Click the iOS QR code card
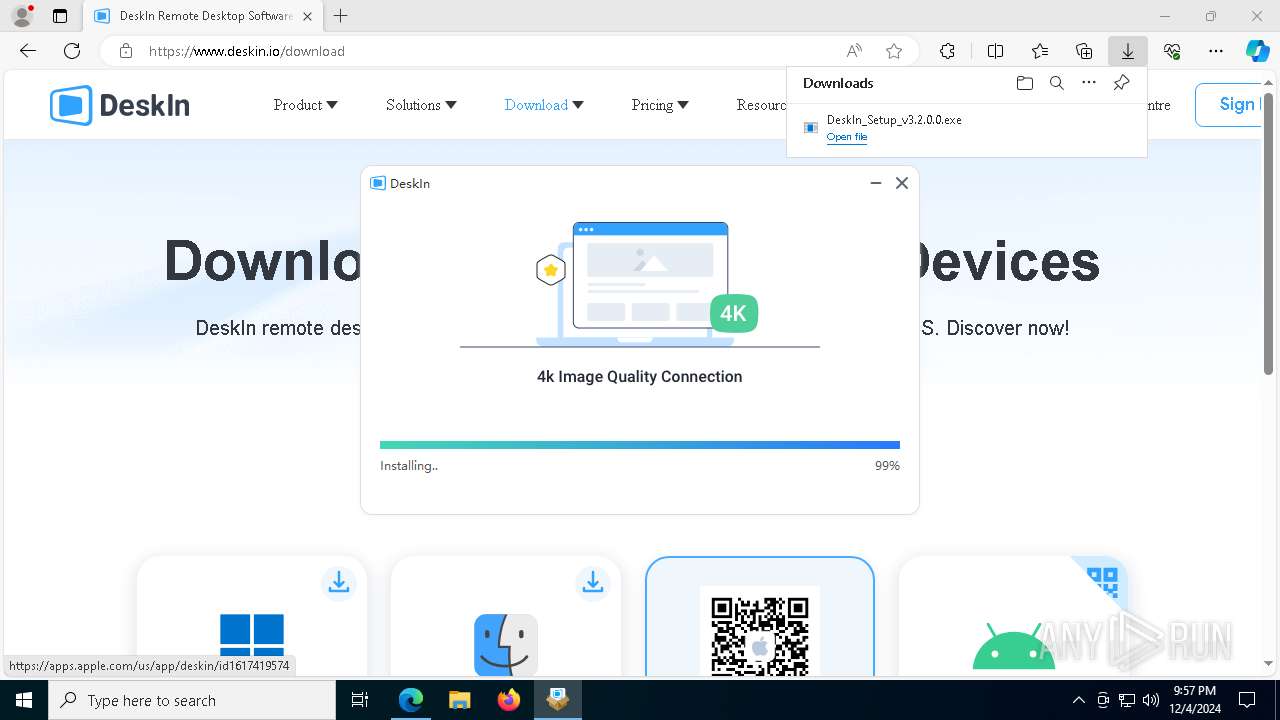Image resolution: width=1280 pixels, height=720 pixels. (x=760, y=616)
